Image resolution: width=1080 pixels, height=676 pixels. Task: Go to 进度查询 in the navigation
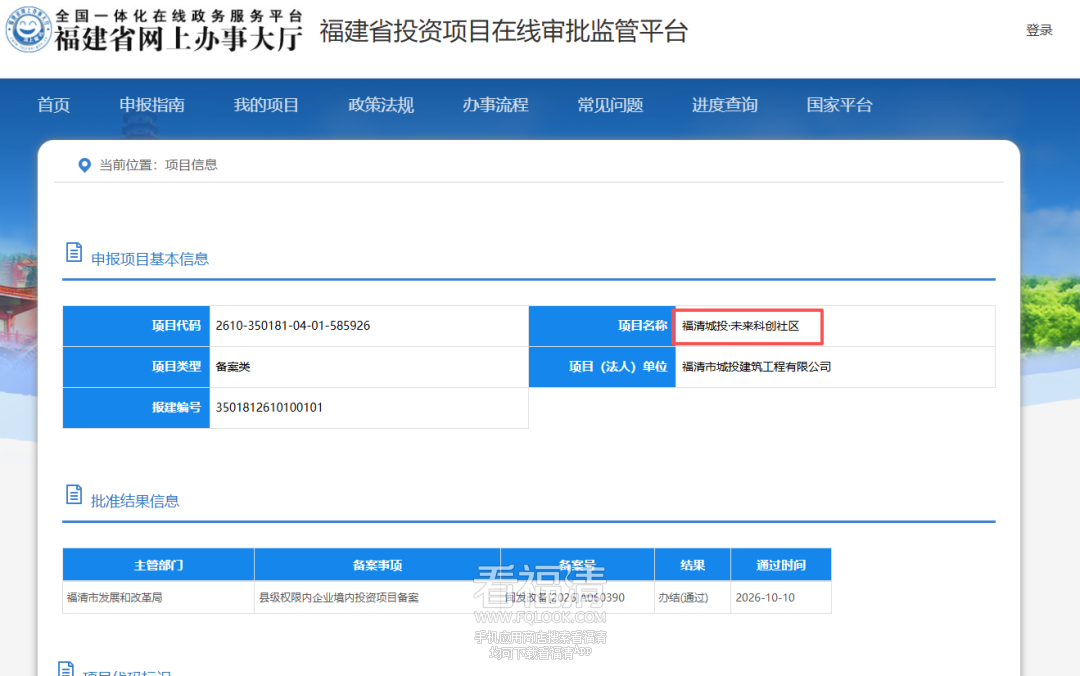[x=725, y=105]
